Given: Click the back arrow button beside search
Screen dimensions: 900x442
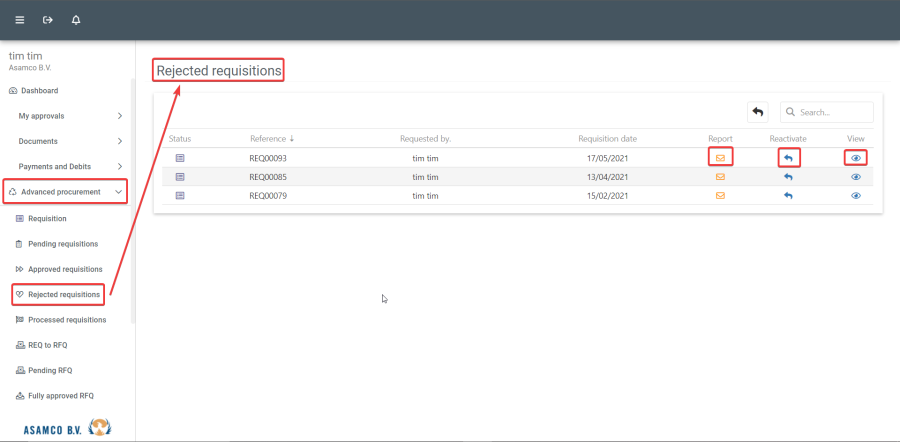Looking at the screenshot, I should click(757, 112).
